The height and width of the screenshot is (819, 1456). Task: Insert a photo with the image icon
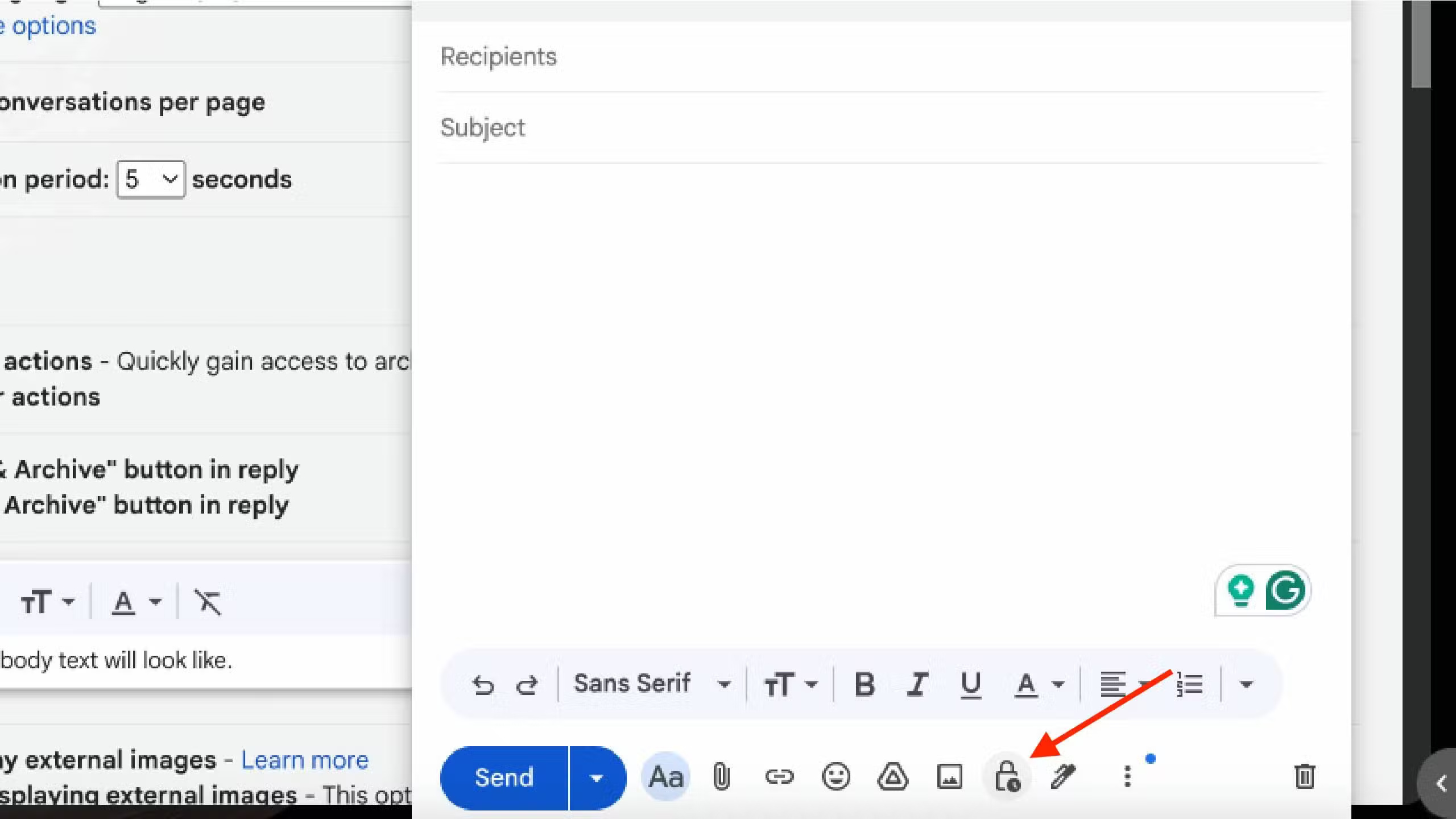(949, 776)
